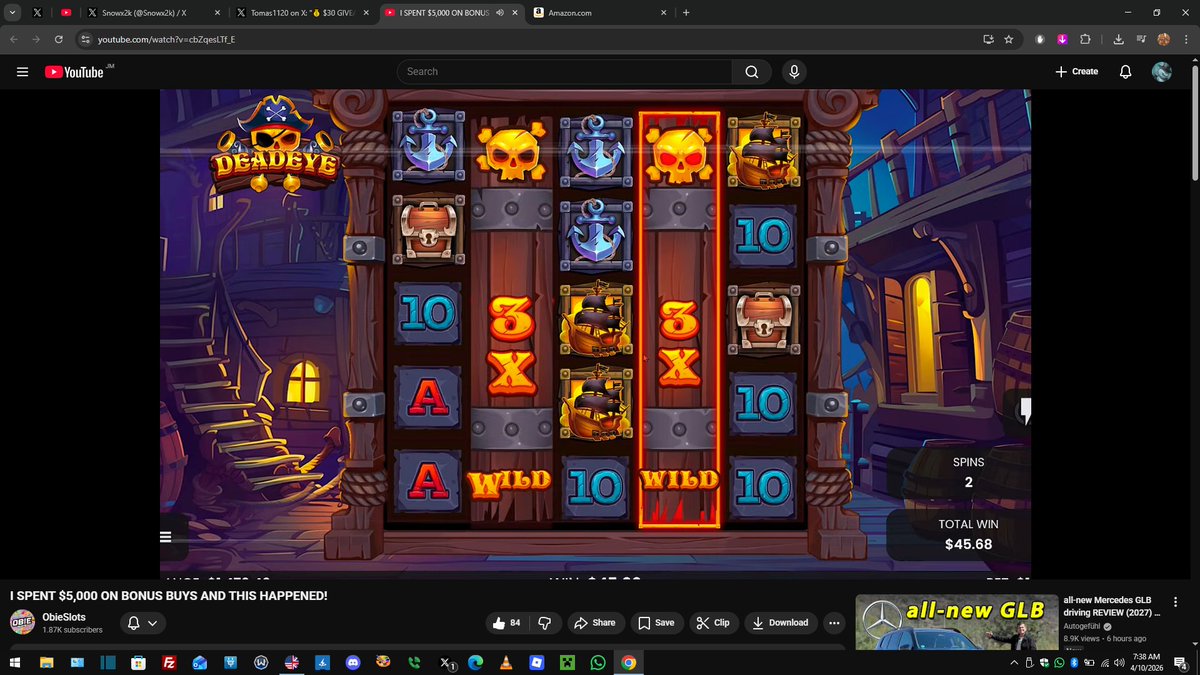The image size is (1200, 675).
Task: Open the system volume control
Action: (1117, 662)
